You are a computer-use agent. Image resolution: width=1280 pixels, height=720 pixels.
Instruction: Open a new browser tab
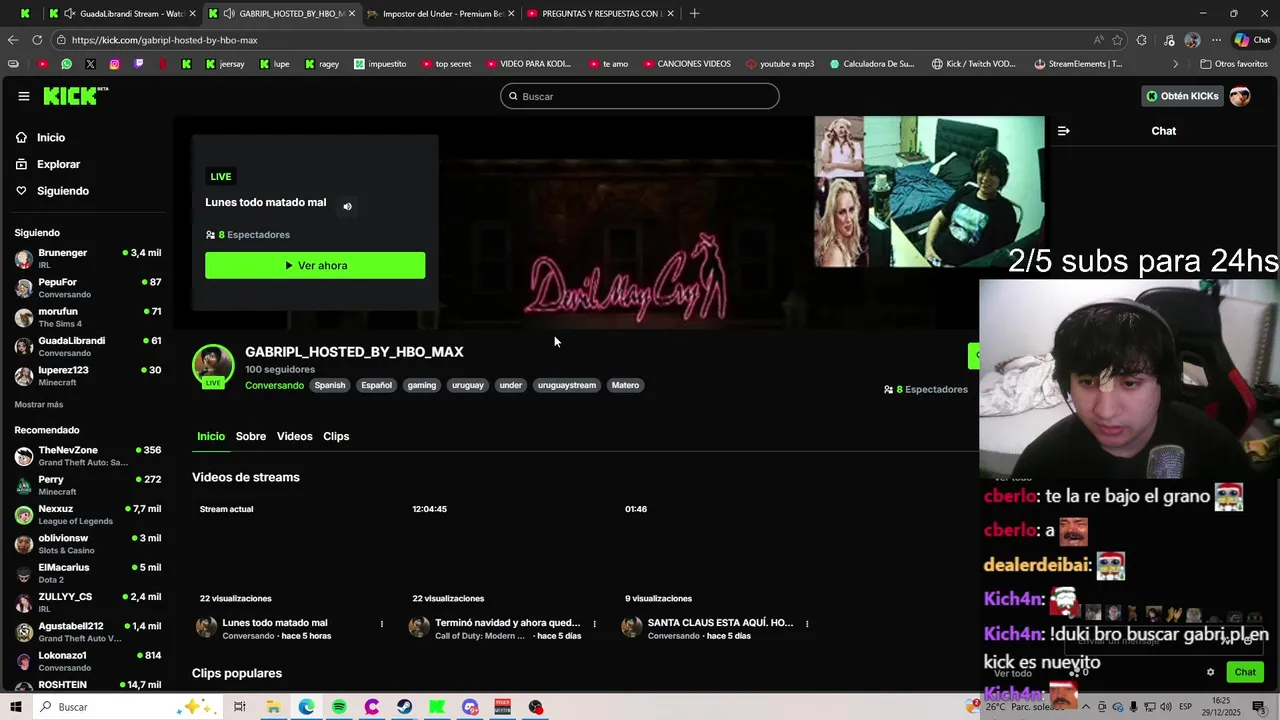pyautogui.click(x=694, y=14)
